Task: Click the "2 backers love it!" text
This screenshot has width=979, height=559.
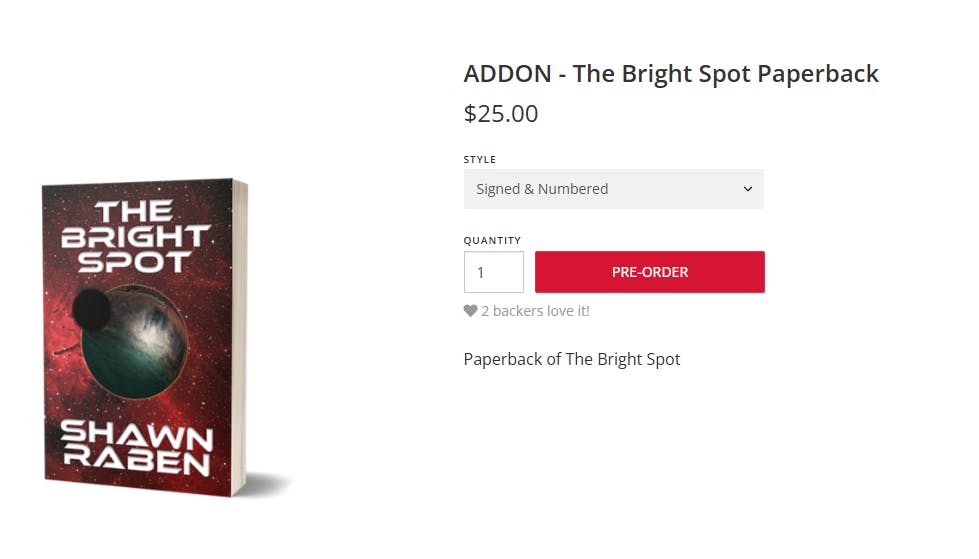Action: (x=535, y=311)
